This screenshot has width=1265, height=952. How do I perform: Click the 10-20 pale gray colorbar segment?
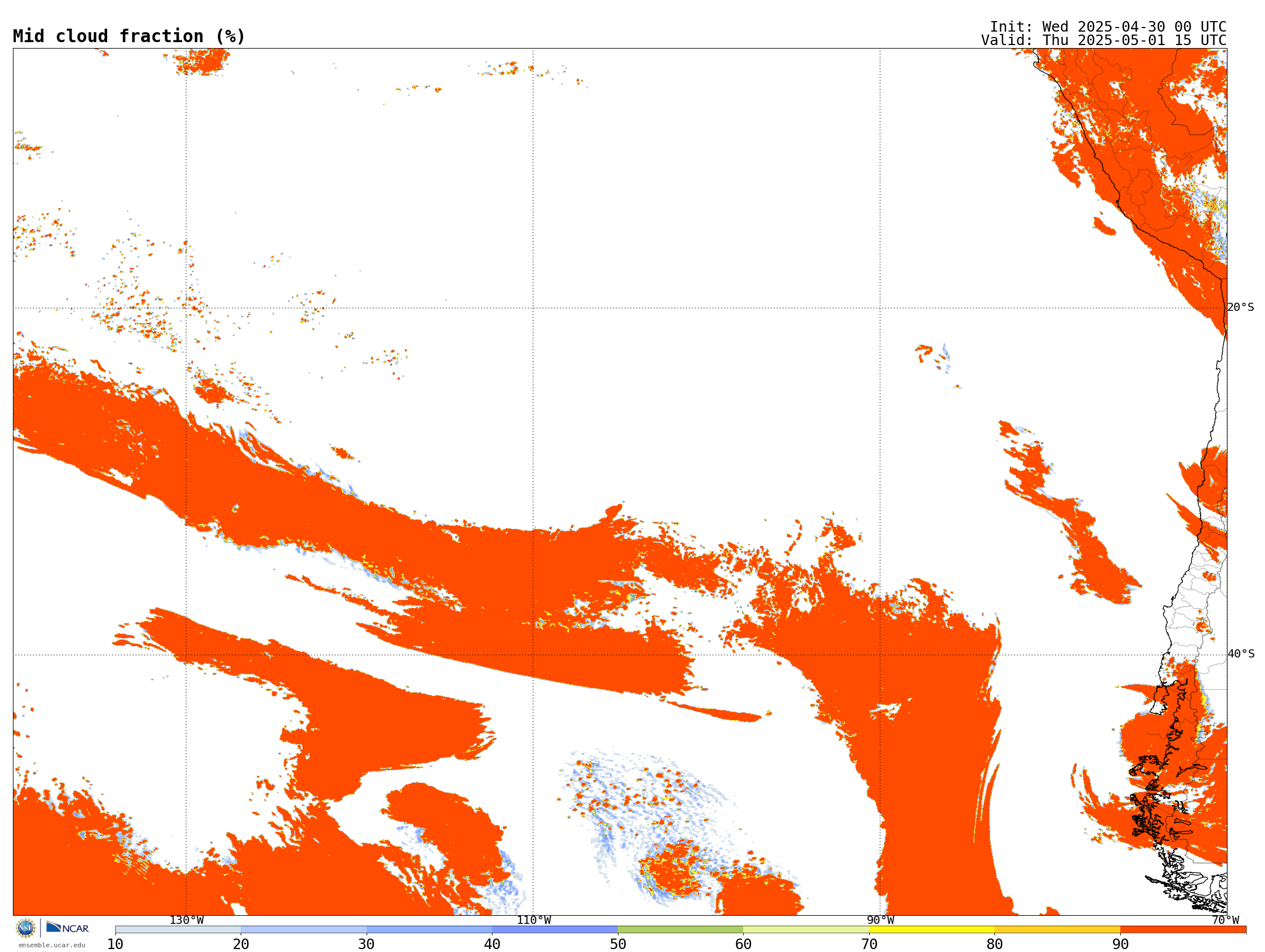(x=178, y=930)
